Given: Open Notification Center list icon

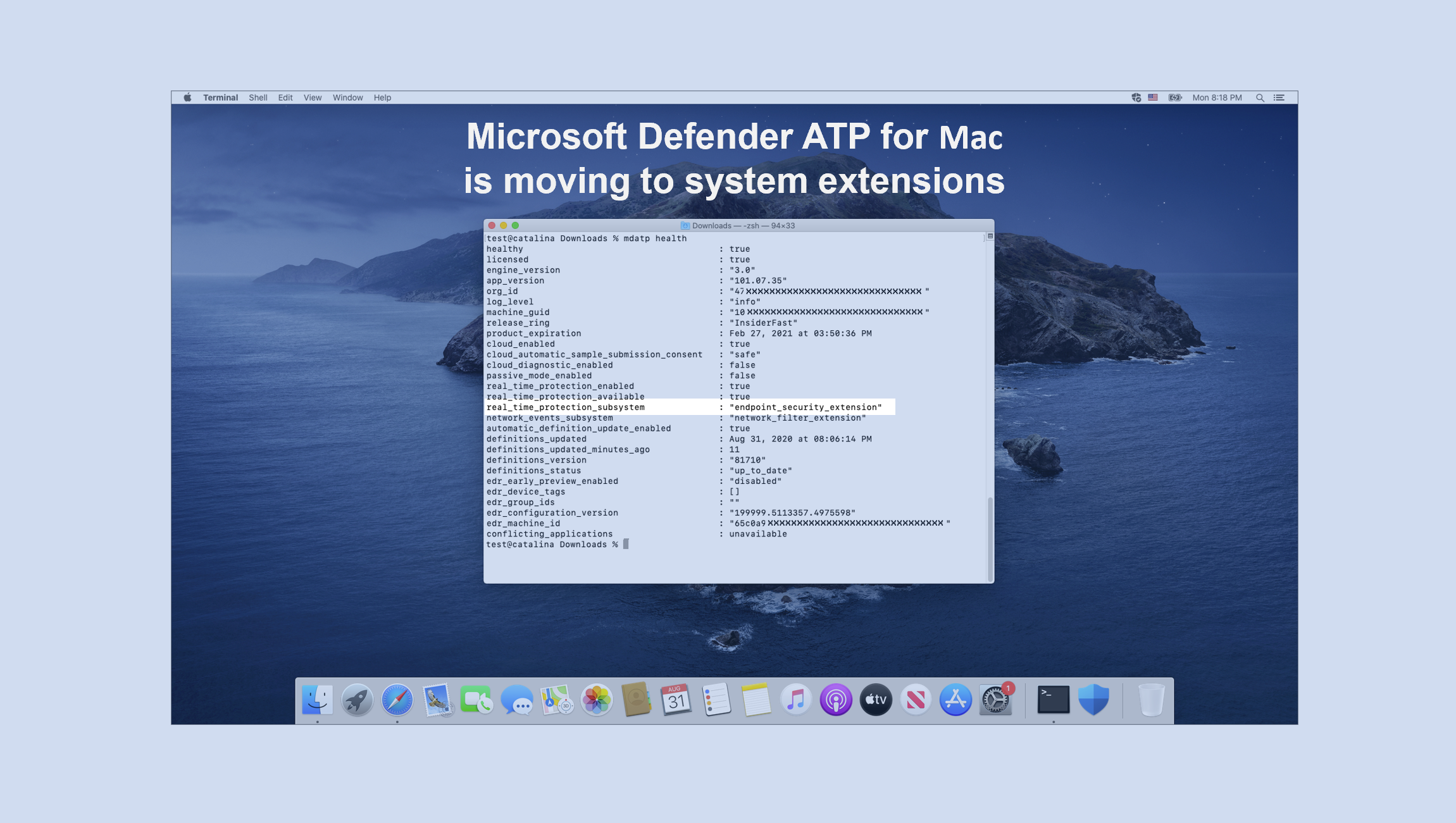Looking at the screenshot, I should click(1279, 97).
